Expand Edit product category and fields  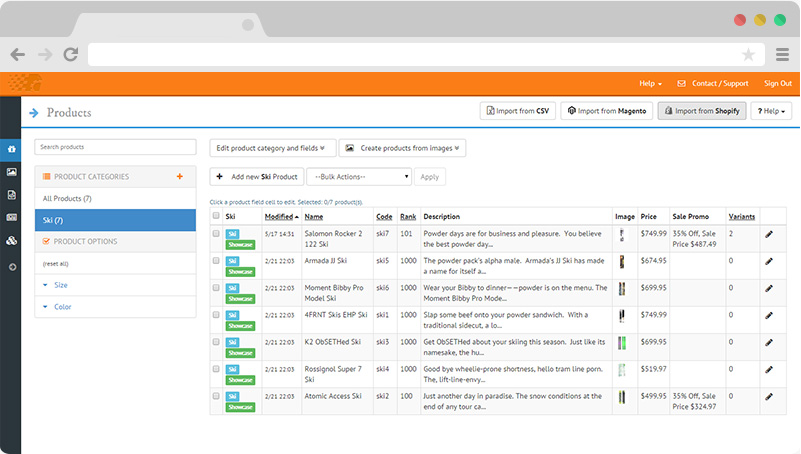pyautogui.click(x=273, y=148)
